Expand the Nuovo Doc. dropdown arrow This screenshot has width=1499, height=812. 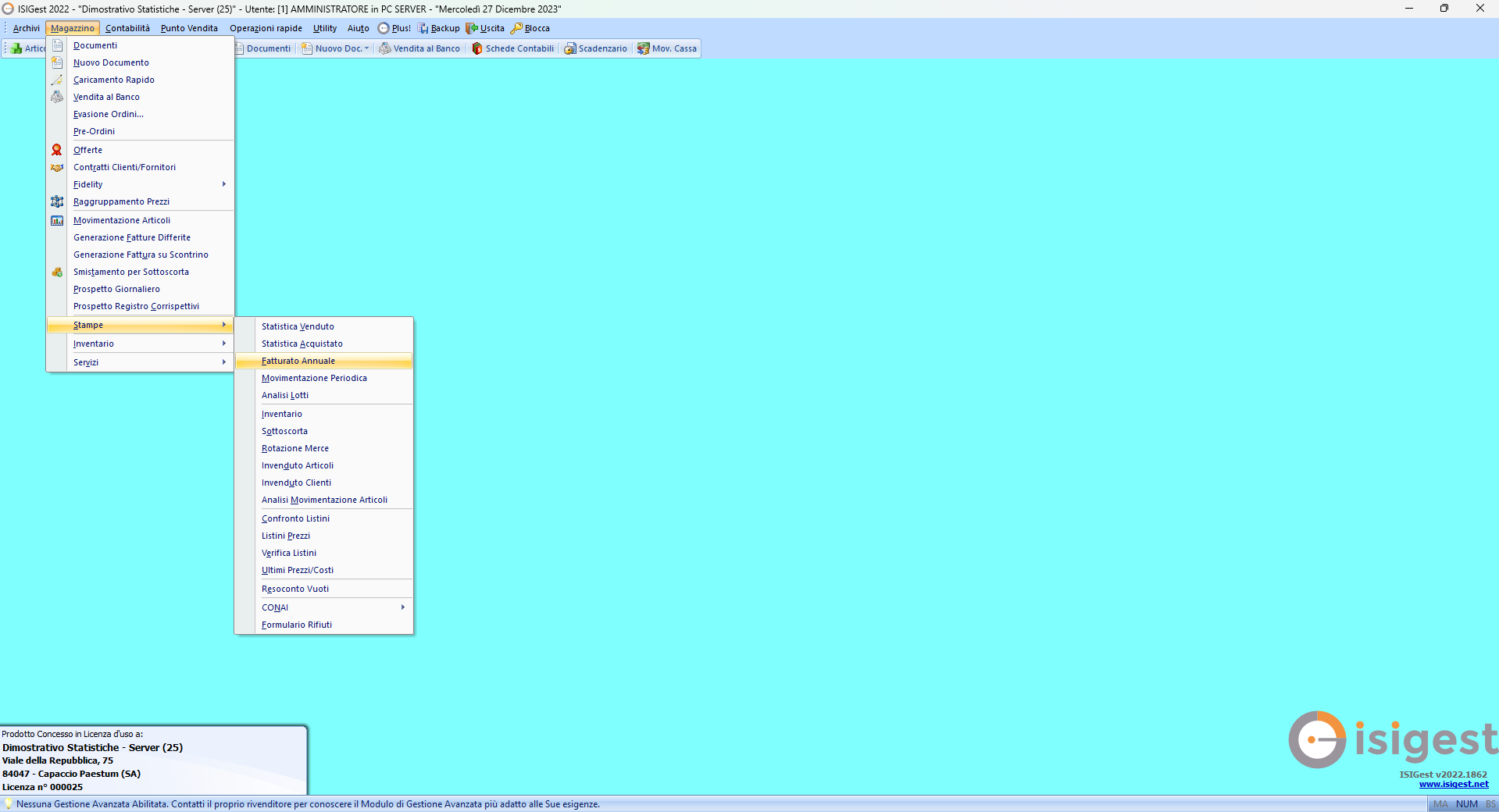tap(366, 48)
